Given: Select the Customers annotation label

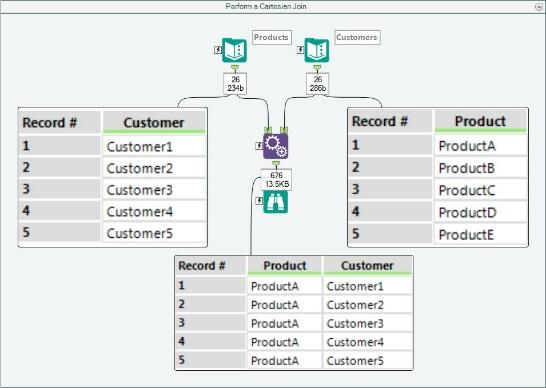Looking at the screenshot, I should click(x=357, y=37).
